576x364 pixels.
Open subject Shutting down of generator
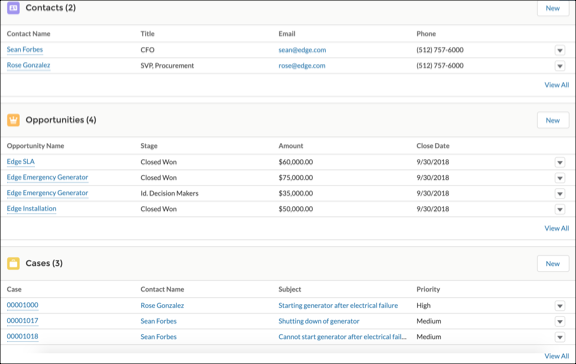318,321
